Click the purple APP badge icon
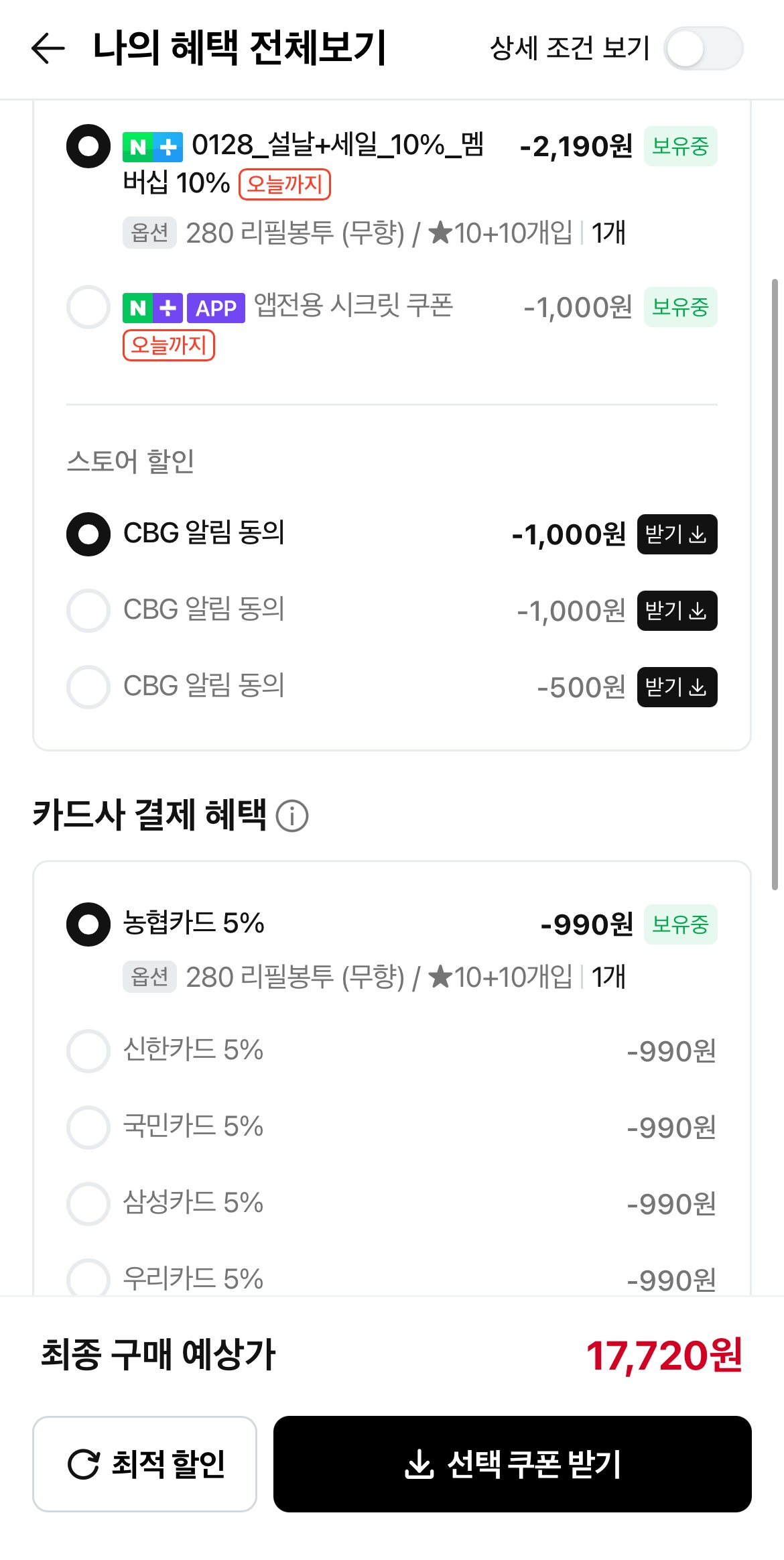This screenshot has width=784, height=1560. tap(216, 308)
